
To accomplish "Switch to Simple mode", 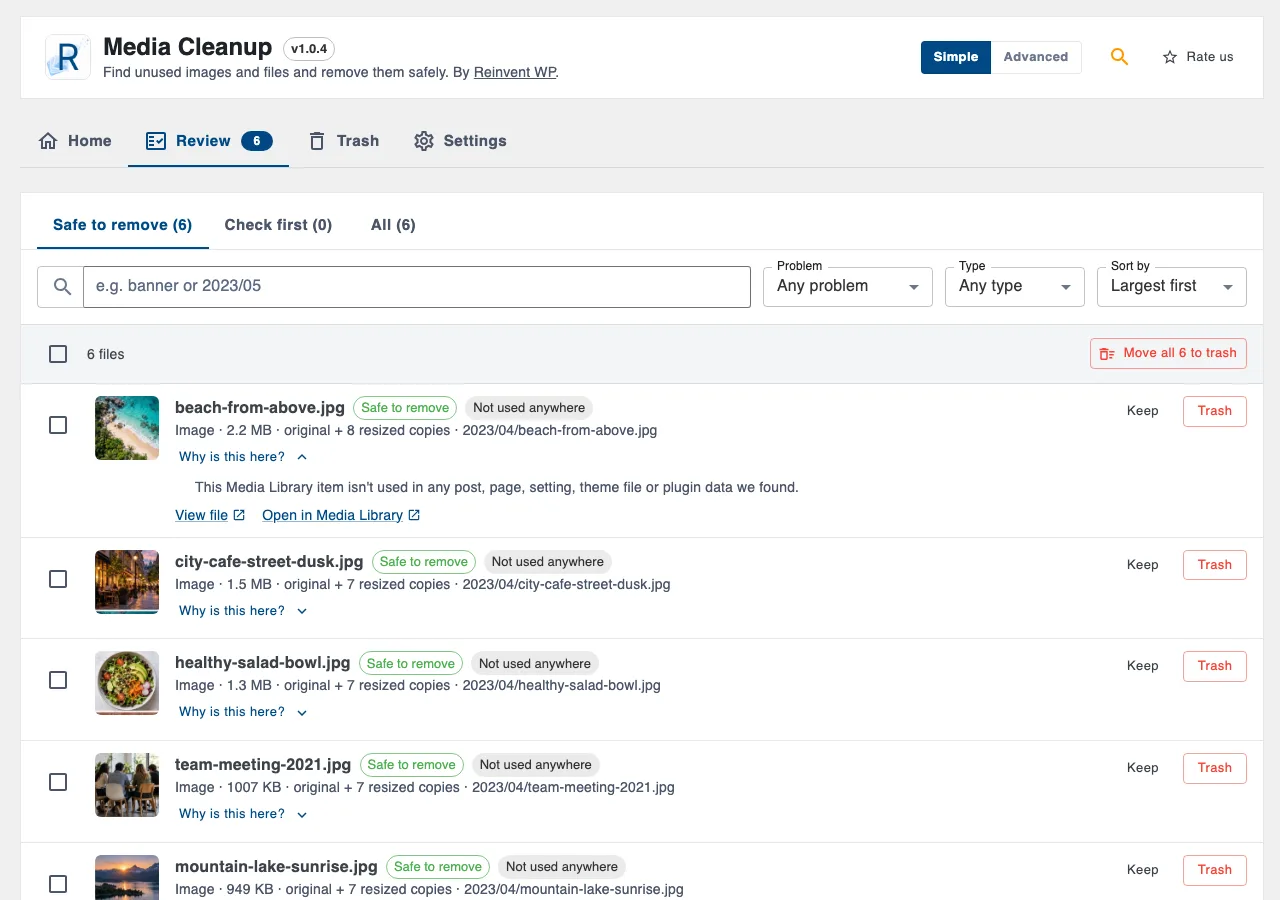I will [956, 57].
